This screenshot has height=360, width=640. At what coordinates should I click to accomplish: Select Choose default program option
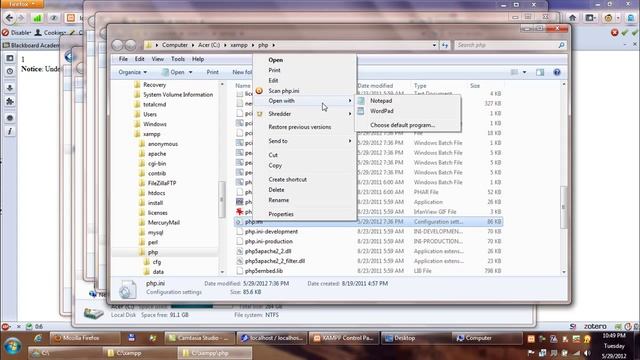point(402,125)
